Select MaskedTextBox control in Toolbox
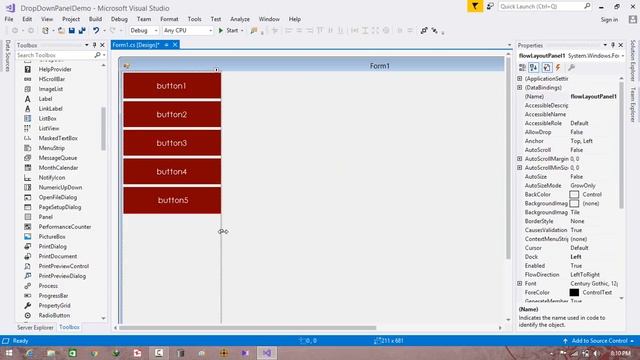The width and height of the screenshot is (640, 360). point(58,138)
